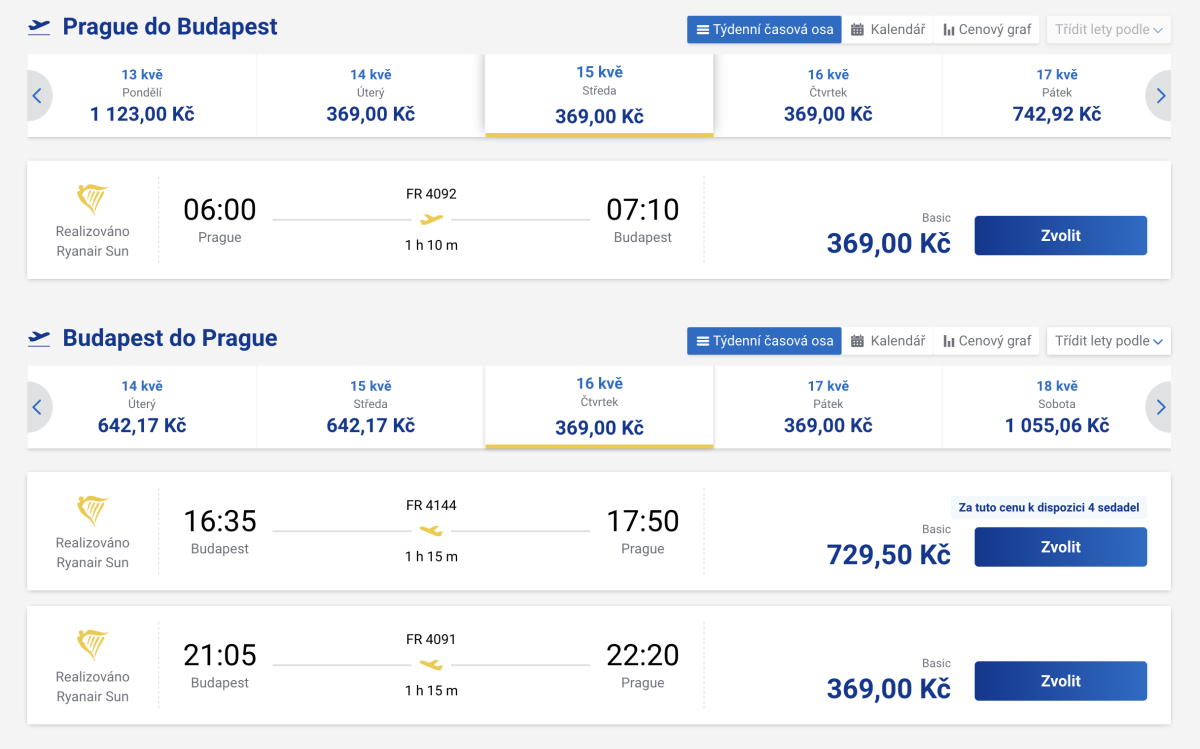Screen dimensions: 1200x749
Task: Go to earlier dates for Budapest–Prague flights
Action: pyautogui.click(x=37, y=407)
